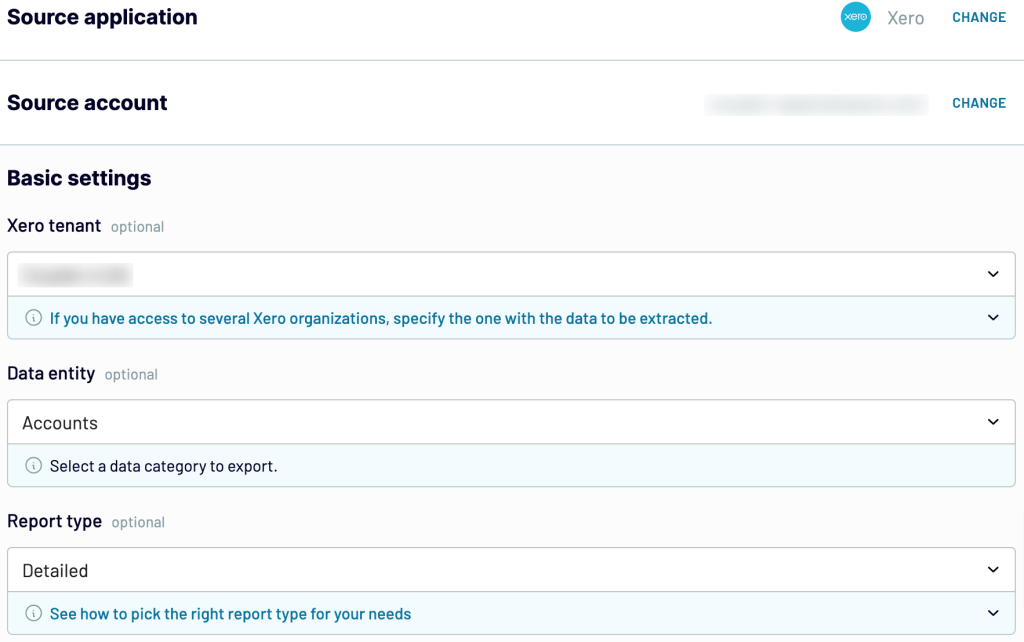This screenshot has width=1024, height=642.
Task: Click the Xero logo icon
Action: [x=855, y=17]
